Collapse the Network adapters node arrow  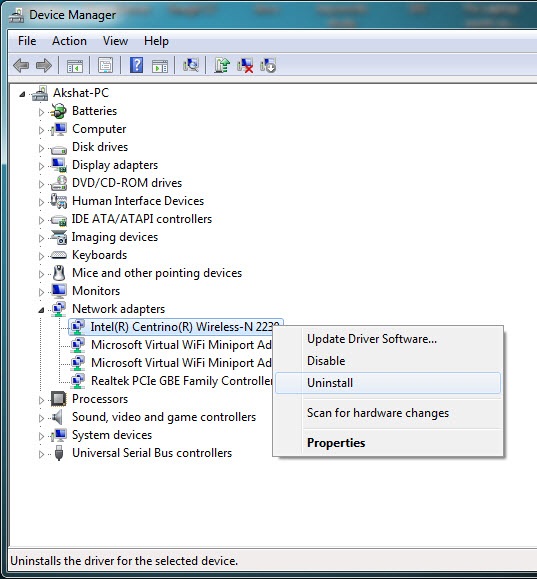[41, 310]
